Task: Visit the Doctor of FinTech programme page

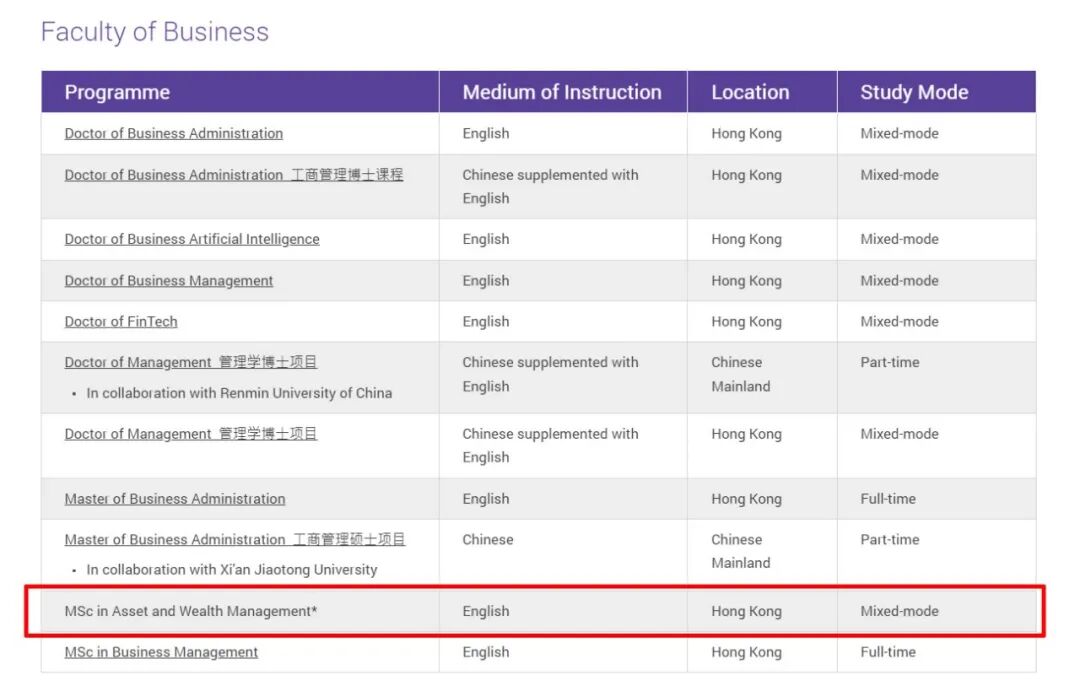Action: [x=121, y=322]
